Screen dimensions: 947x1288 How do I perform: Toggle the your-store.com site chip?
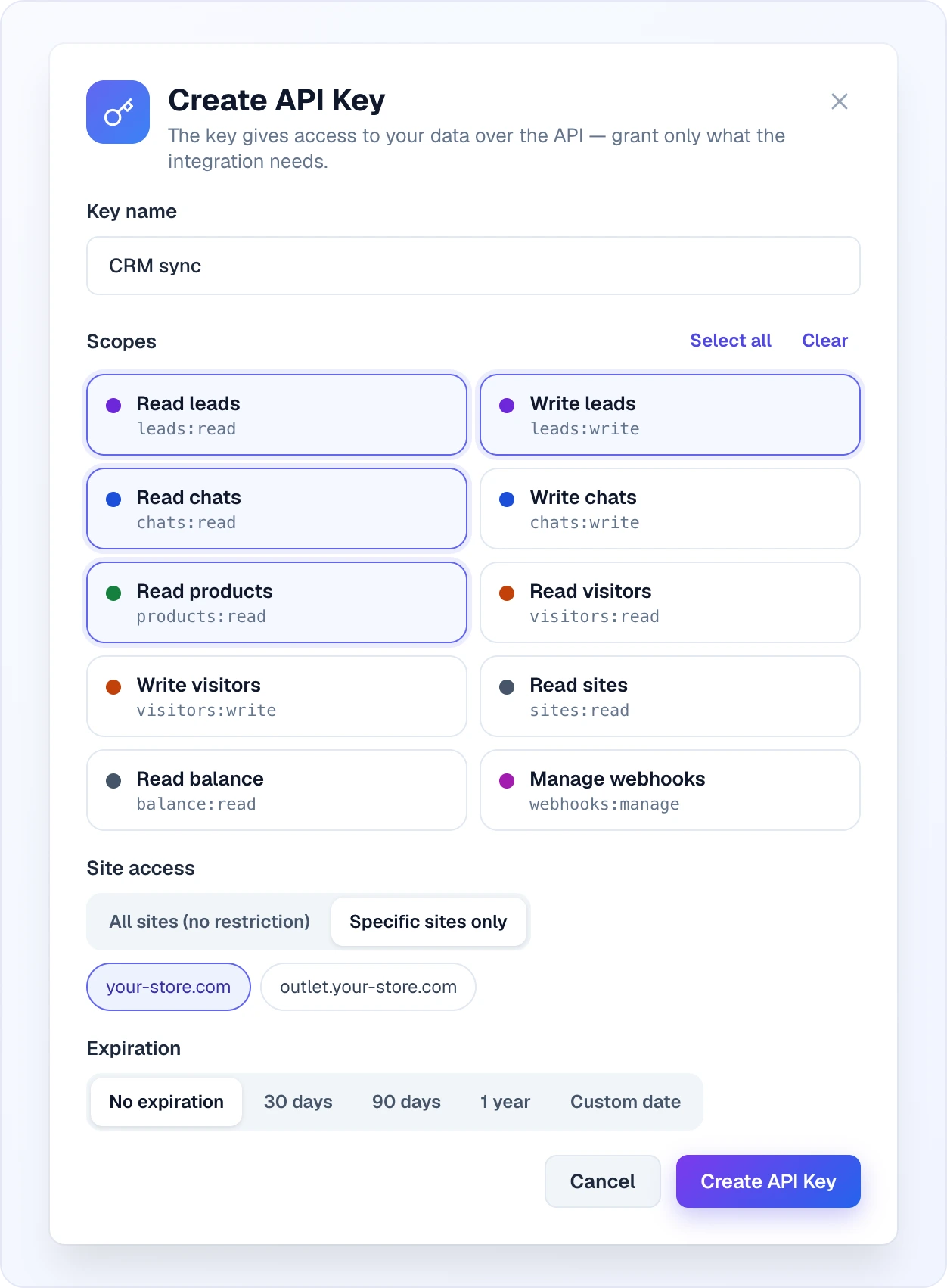(169, 987)
